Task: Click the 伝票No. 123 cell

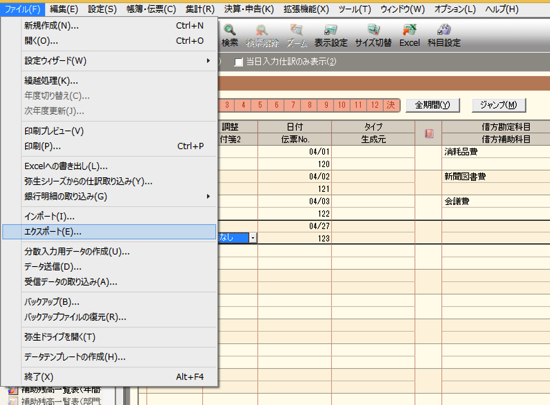Action: tap(294, 238)
